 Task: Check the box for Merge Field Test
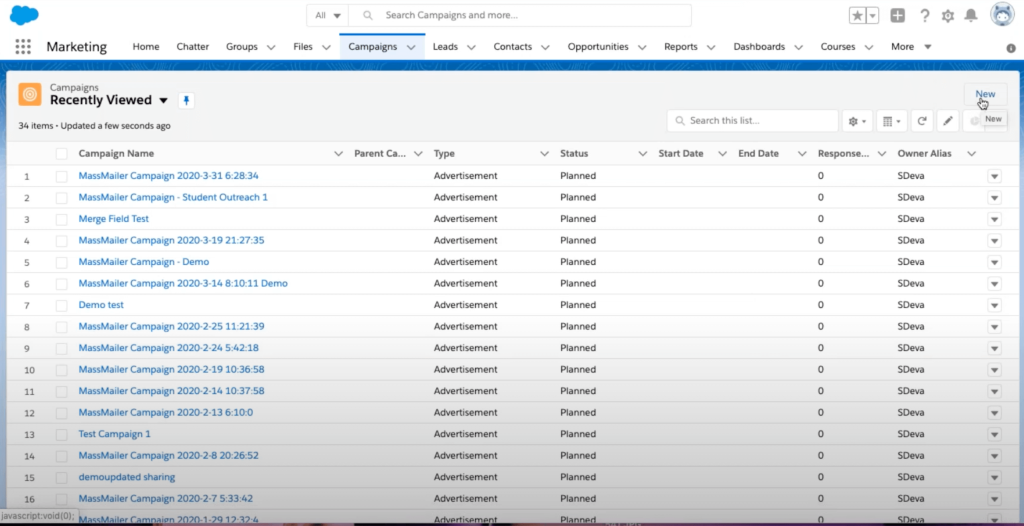click(62, 219)
